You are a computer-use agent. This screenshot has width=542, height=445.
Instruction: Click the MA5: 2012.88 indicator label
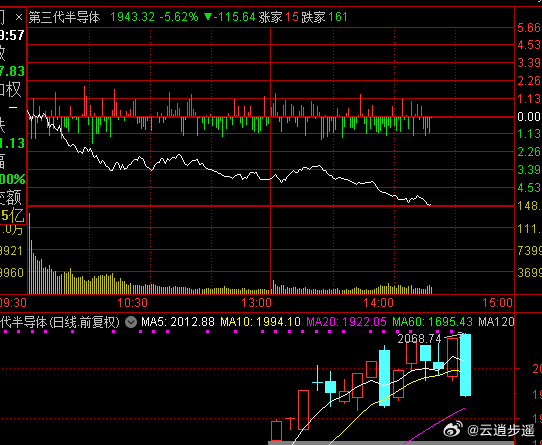click(178, 322)
